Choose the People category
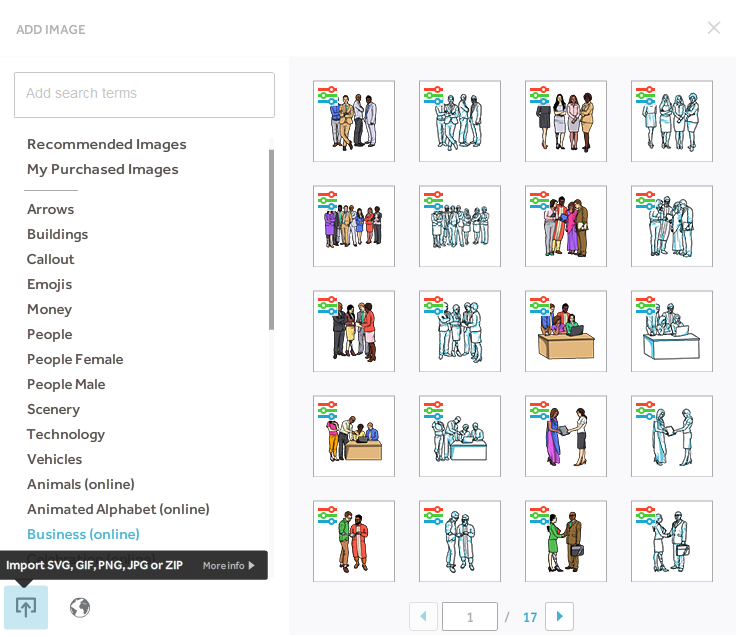This screenshot has width=737, height=637. (x=50, y=334)
